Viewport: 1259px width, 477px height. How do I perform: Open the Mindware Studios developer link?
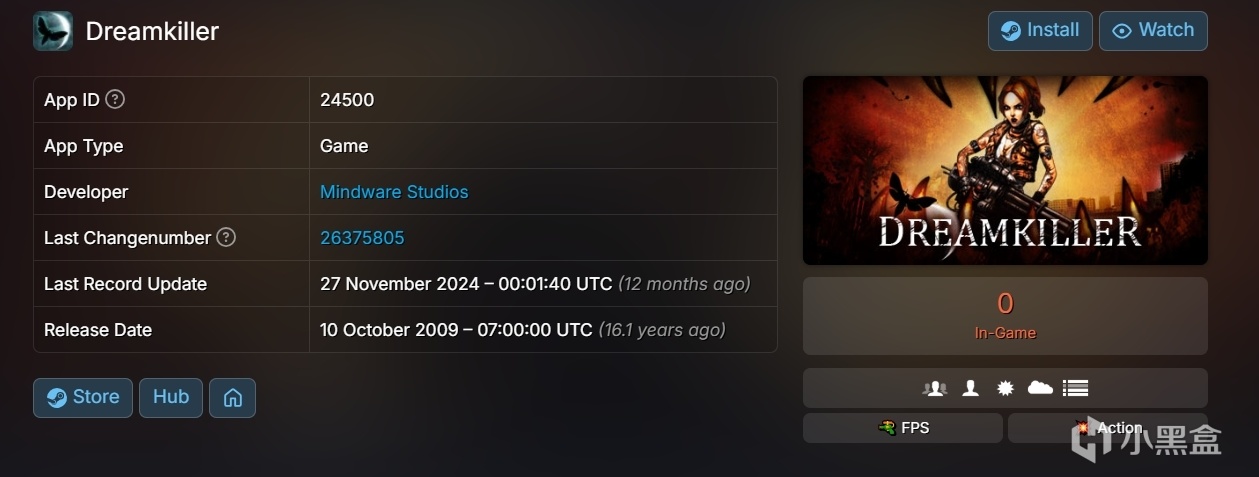point(394,191)
